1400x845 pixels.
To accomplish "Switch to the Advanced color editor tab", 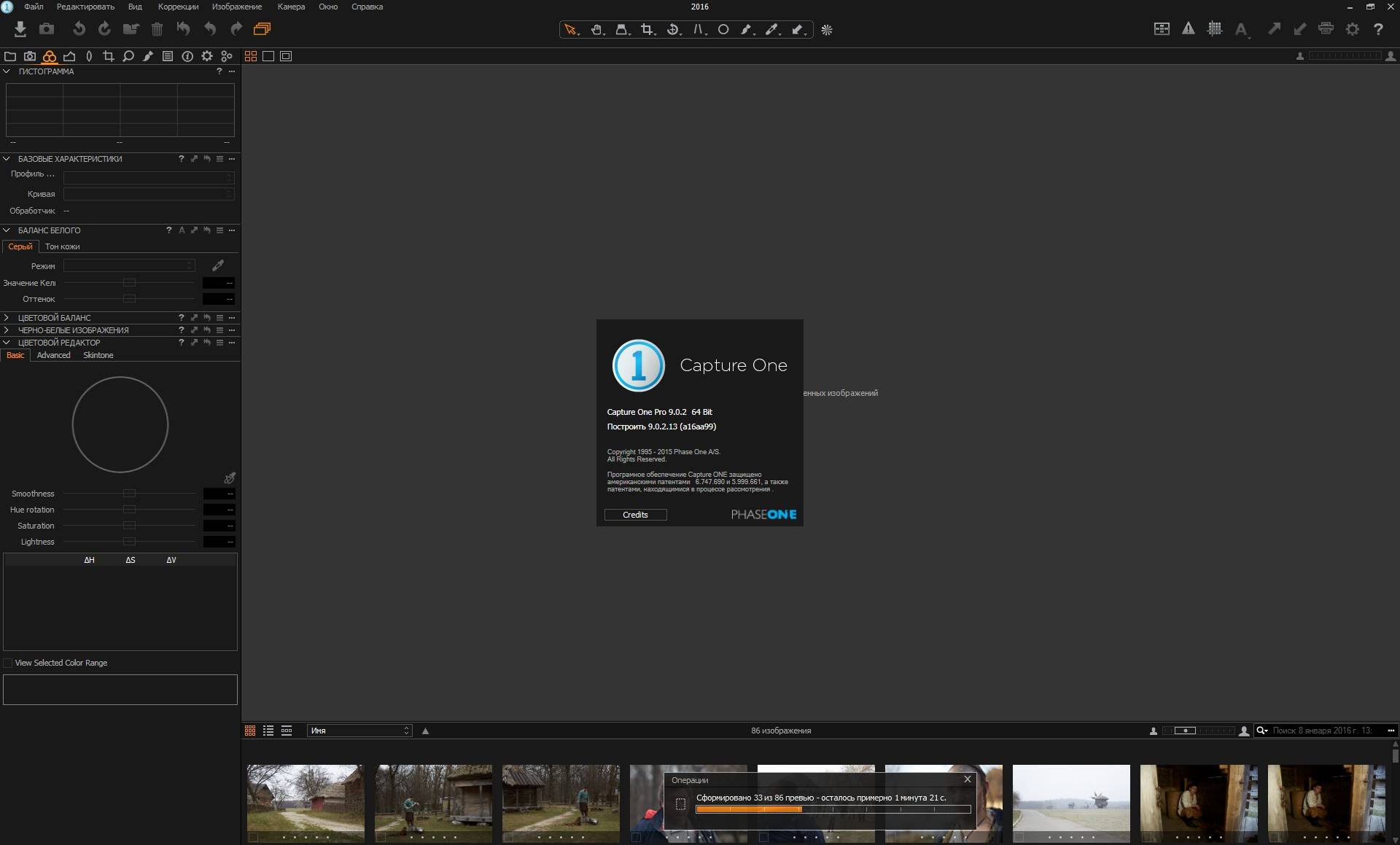I will [54, 355].
